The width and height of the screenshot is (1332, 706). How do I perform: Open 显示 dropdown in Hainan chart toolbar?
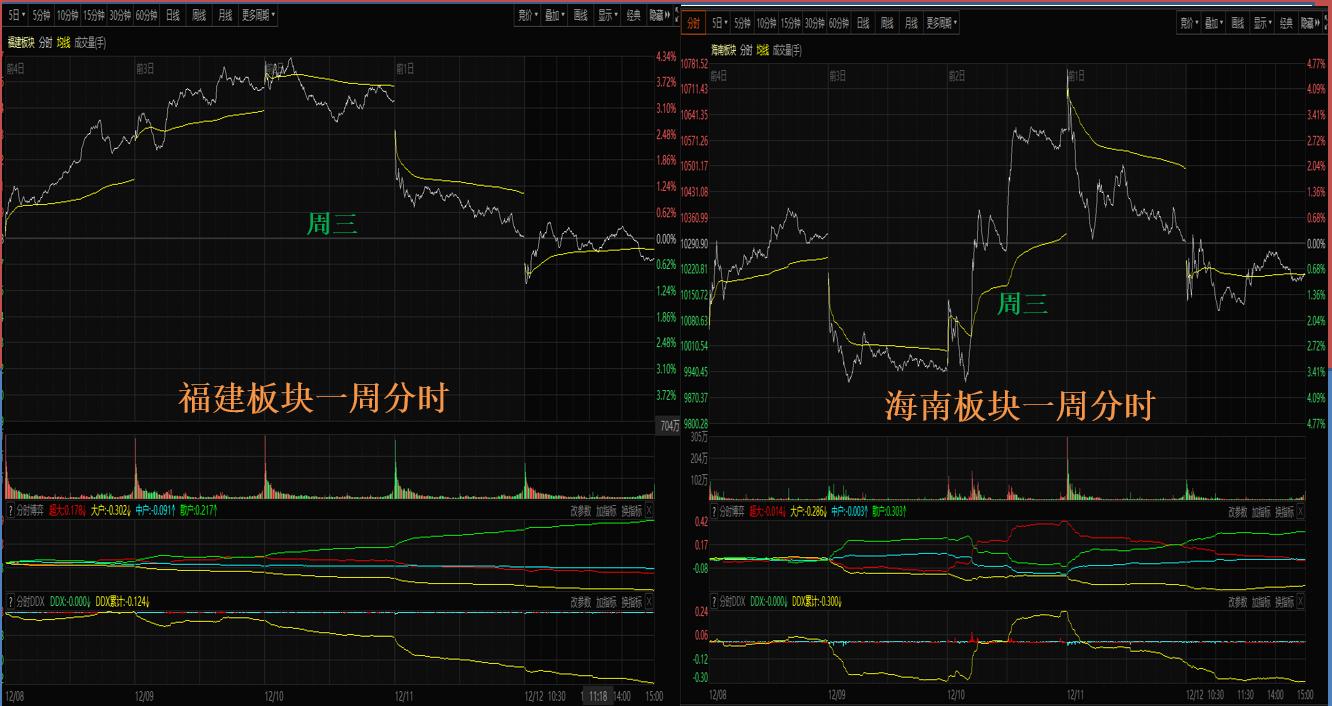(x=1262, y=23)
